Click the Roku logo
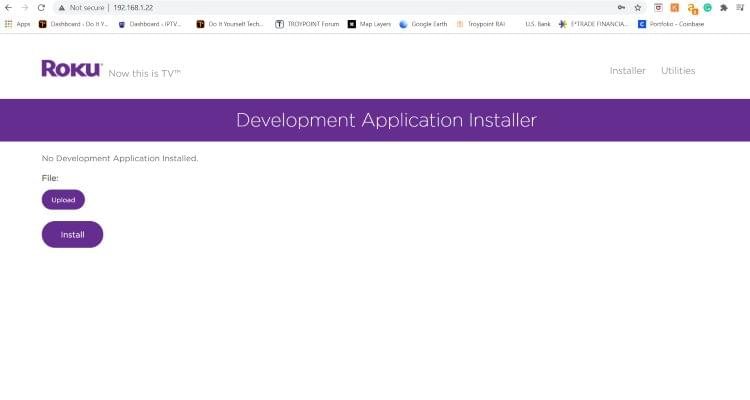Image resolution: width=750 pixels, height=400 pixels. (x=71, y=68)
